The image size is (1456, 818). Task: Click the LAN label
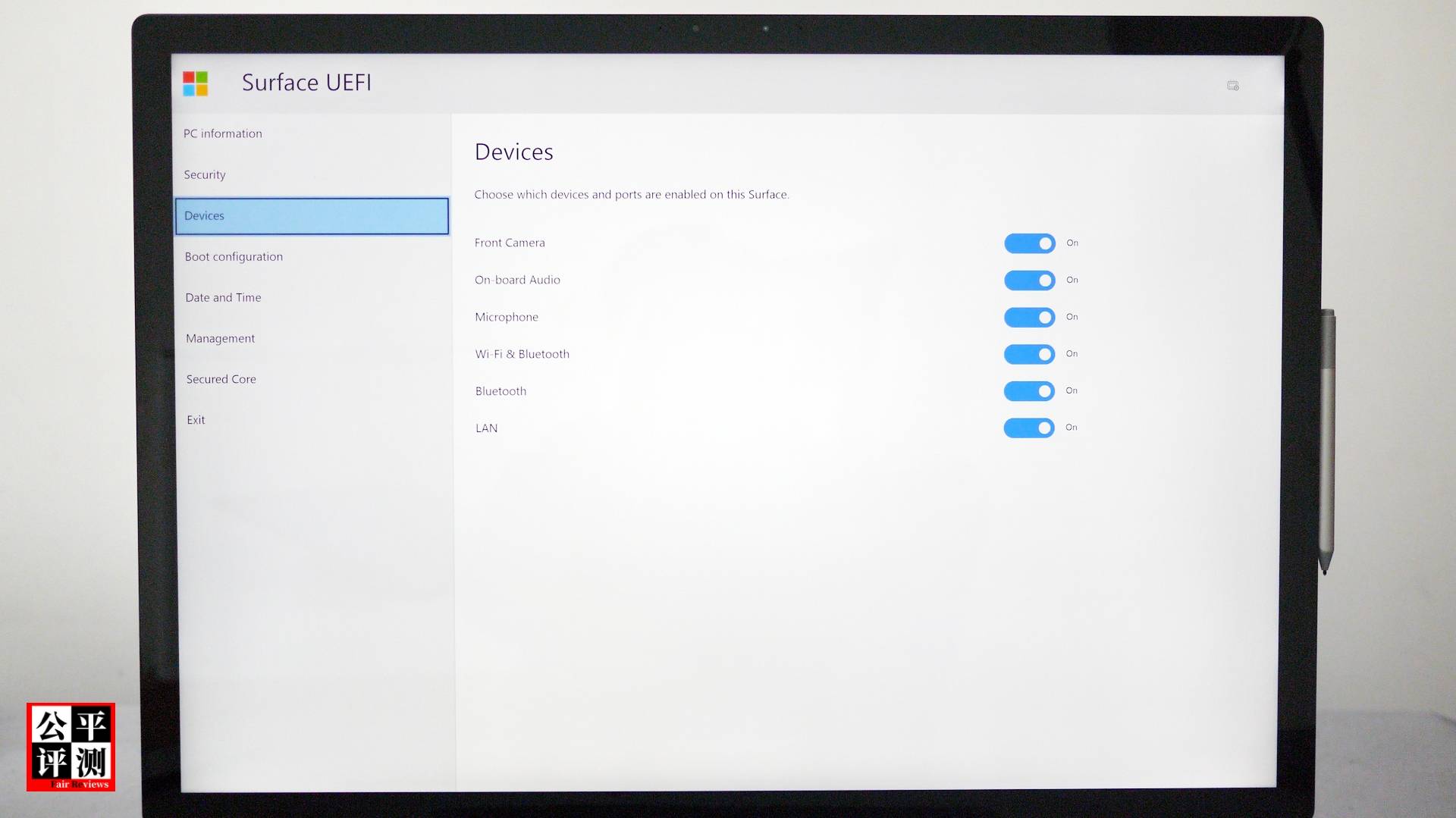click(x=487, y=429)
